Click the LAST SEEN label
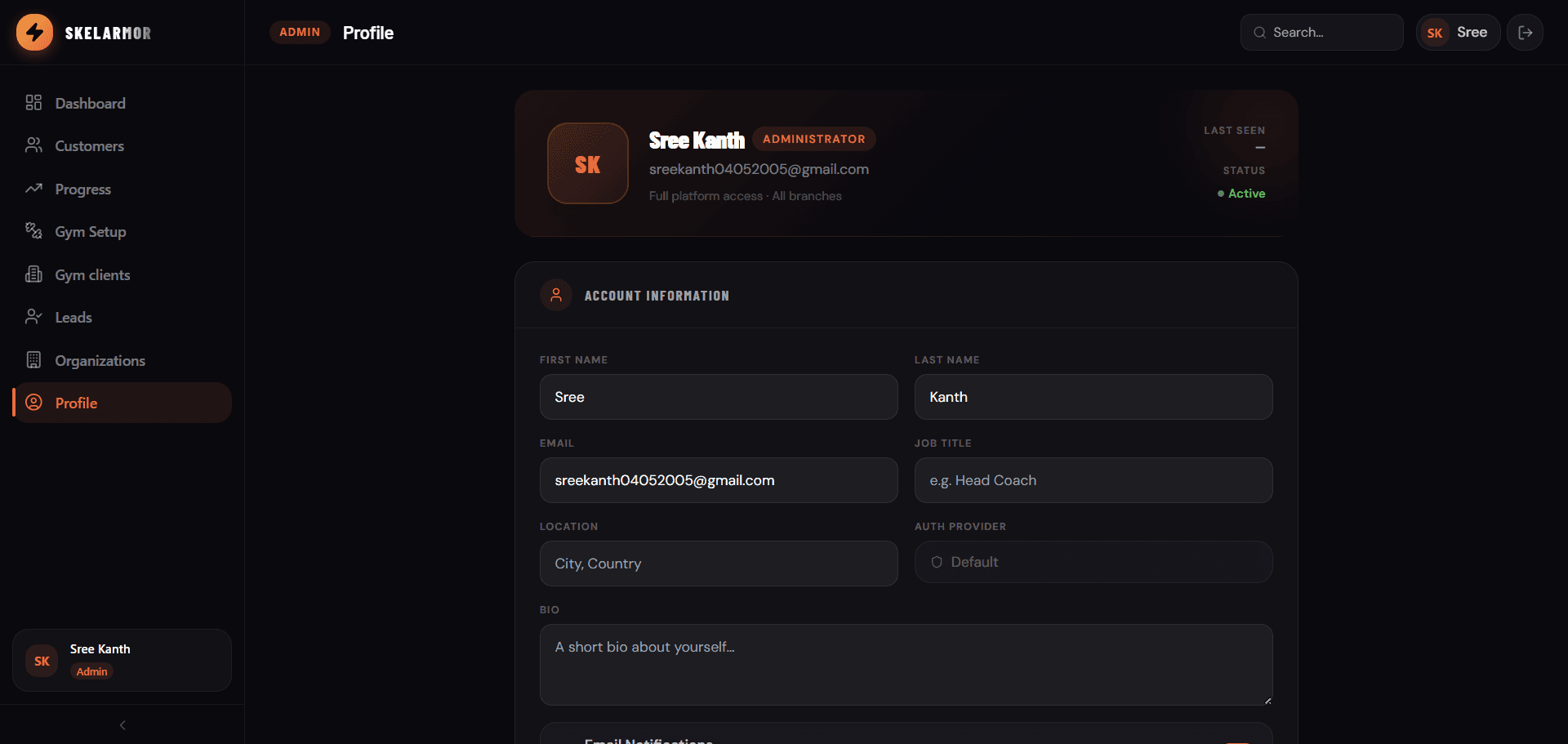1568x744 pixels. point(1235,131)
